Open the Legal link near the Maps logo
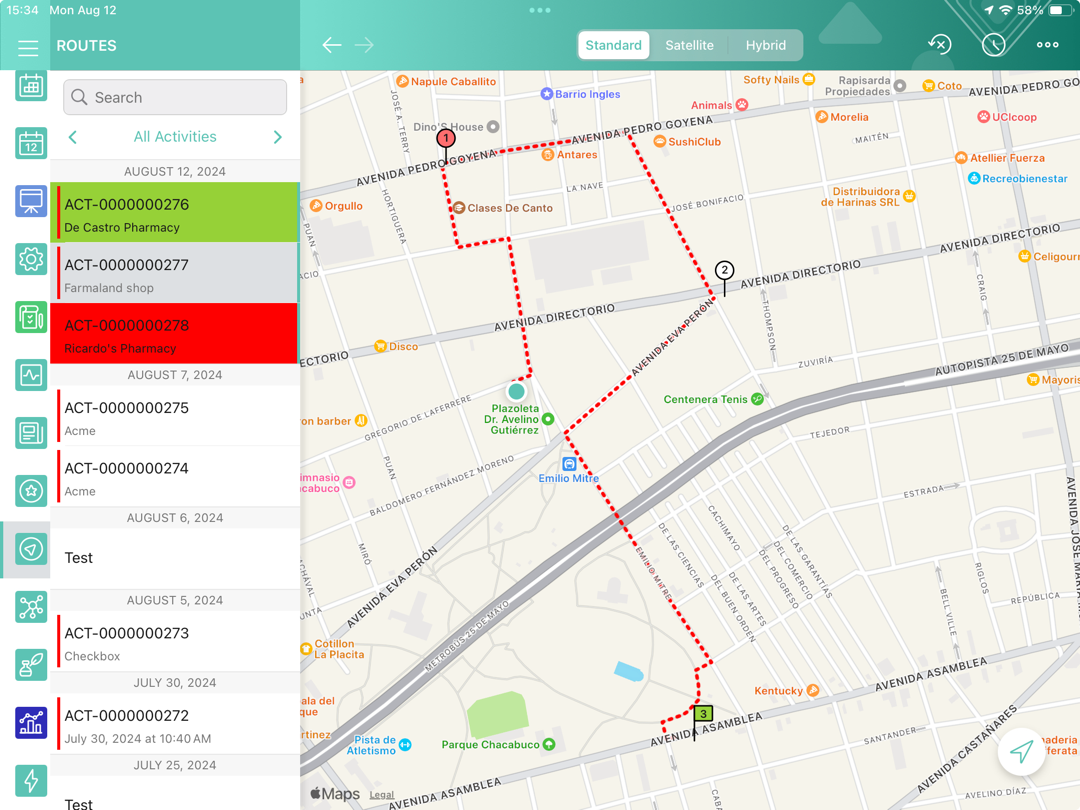The height and width of the screenshot is (810, 1080). click(382, 794)
